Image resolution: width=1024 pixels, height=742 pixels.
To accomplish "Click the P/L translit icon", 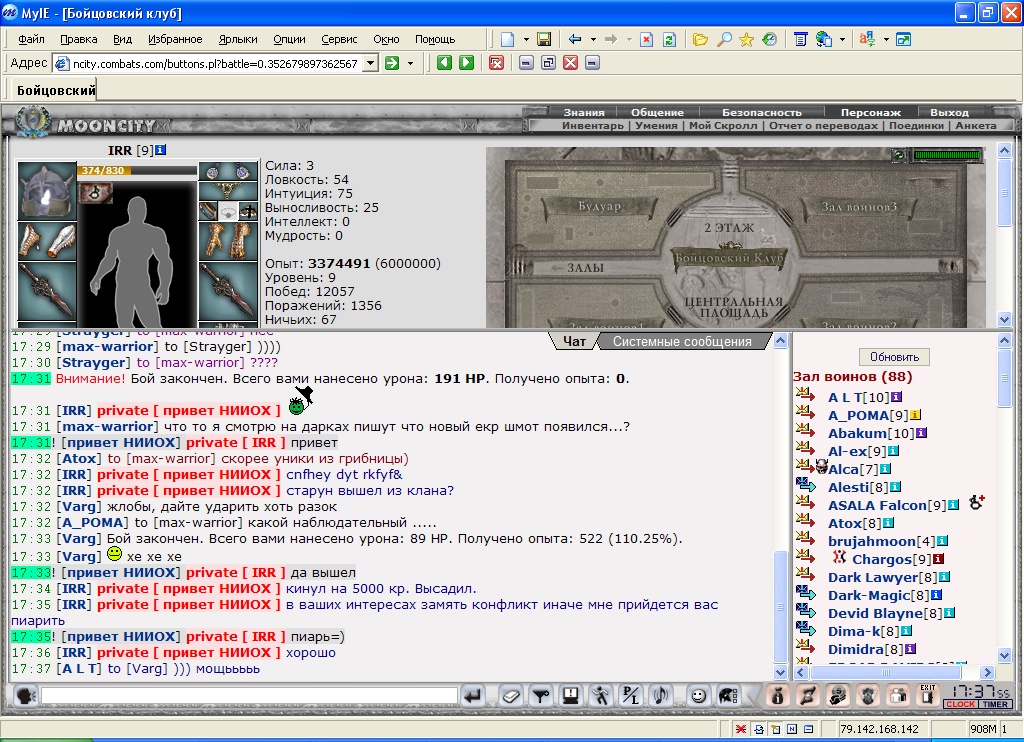I will (631, 696).
